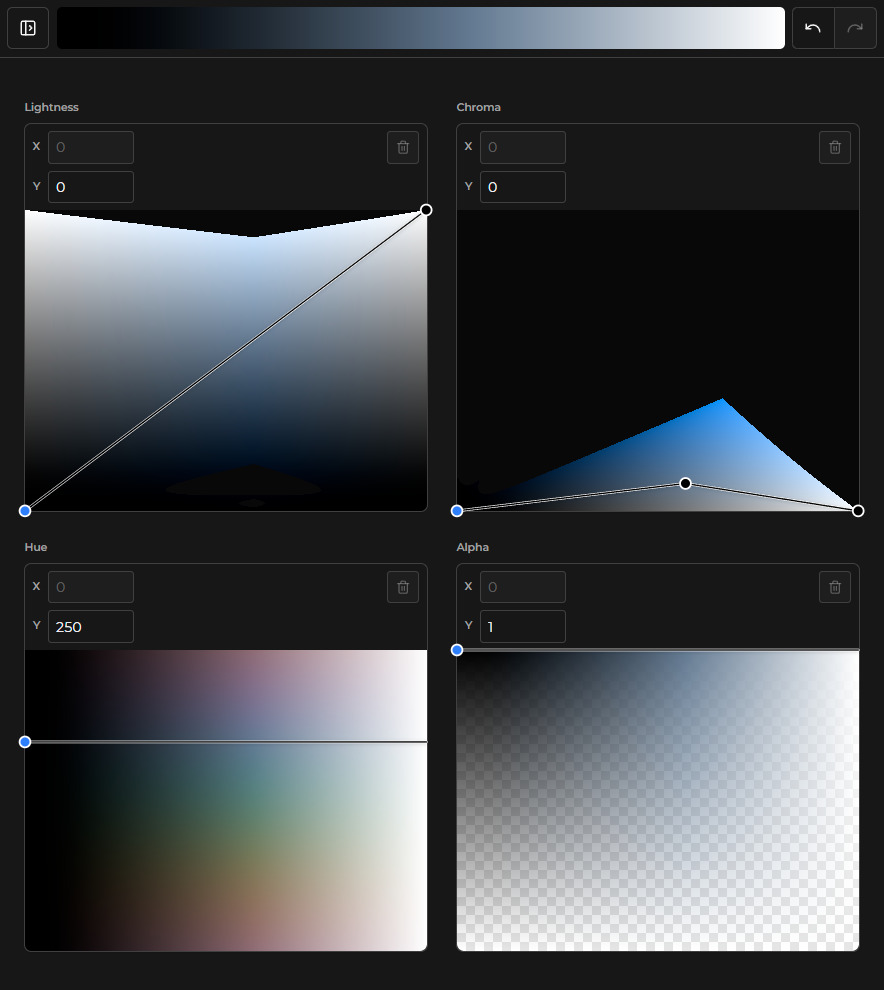Viewport: 884px width, 990px height.
Task: Select the Chroma X input field
Action: [x=522, y=147]
